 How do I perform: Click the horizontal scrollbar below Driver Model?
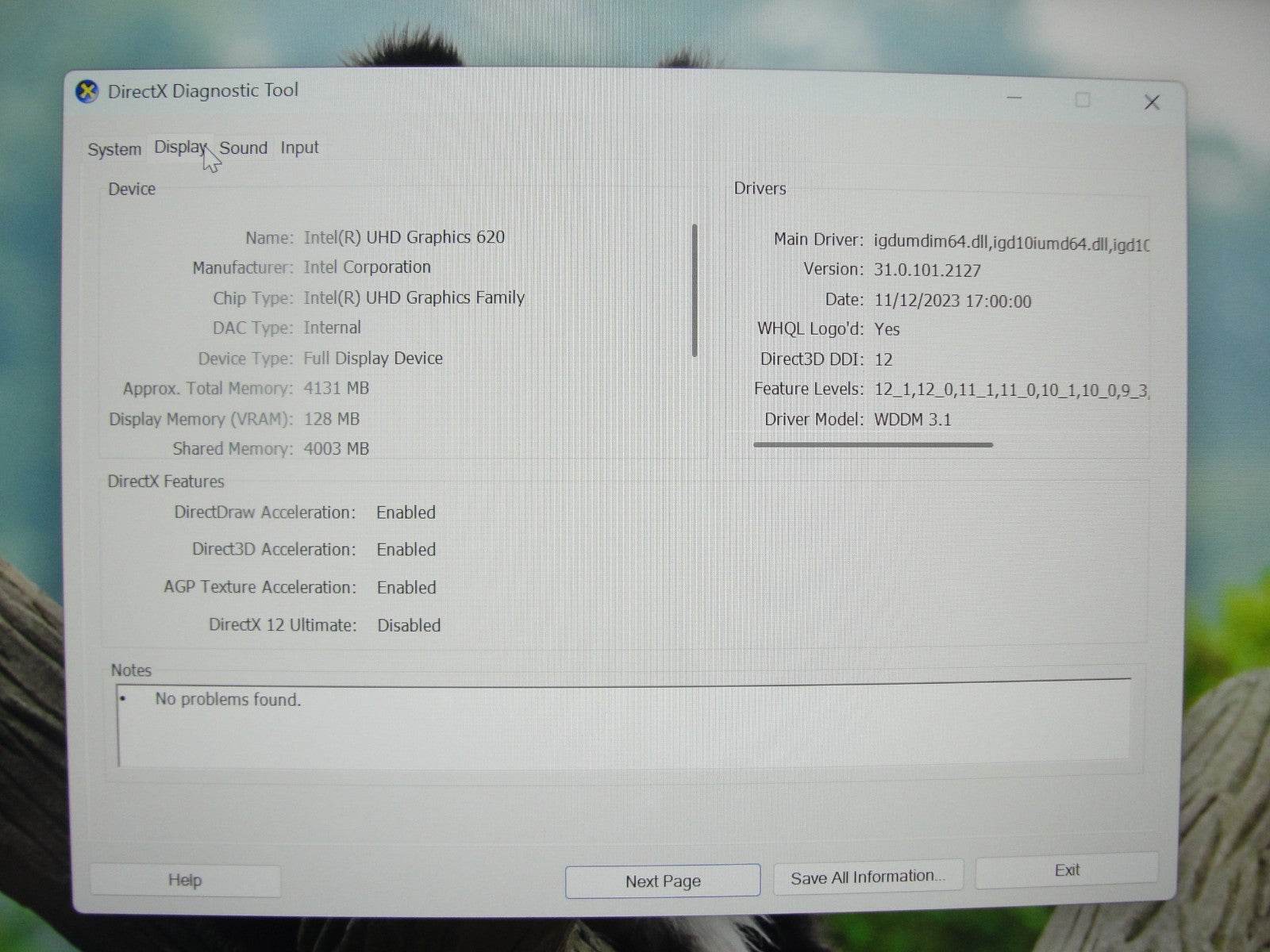(x=872, y=445)
